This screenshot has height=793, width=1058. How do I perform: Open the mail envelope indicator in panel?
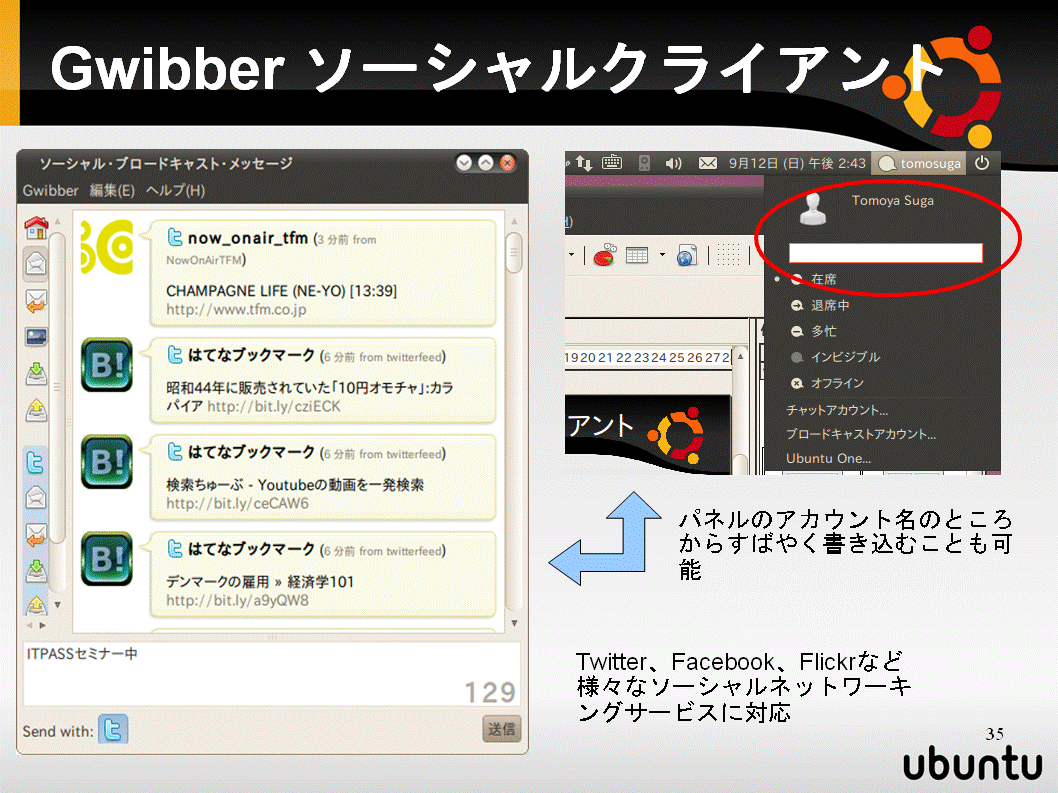click(707, 163)
